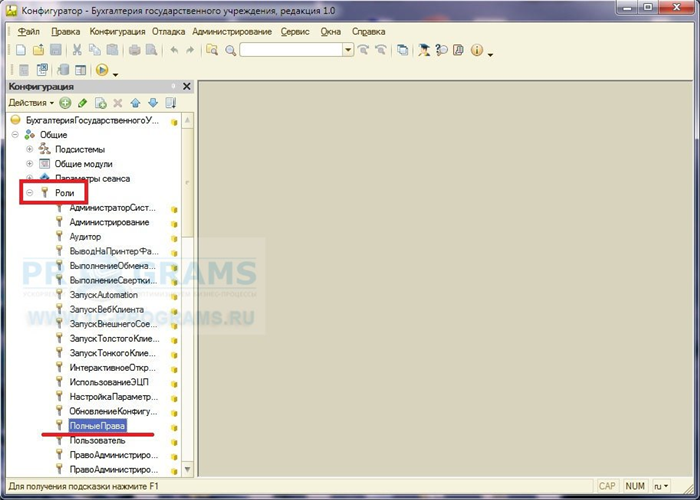Viewport: 700px width, 500px height.
Task: Click the open folder icon in the toolbar
Action: pyautogui.click(x=38, y=50)
